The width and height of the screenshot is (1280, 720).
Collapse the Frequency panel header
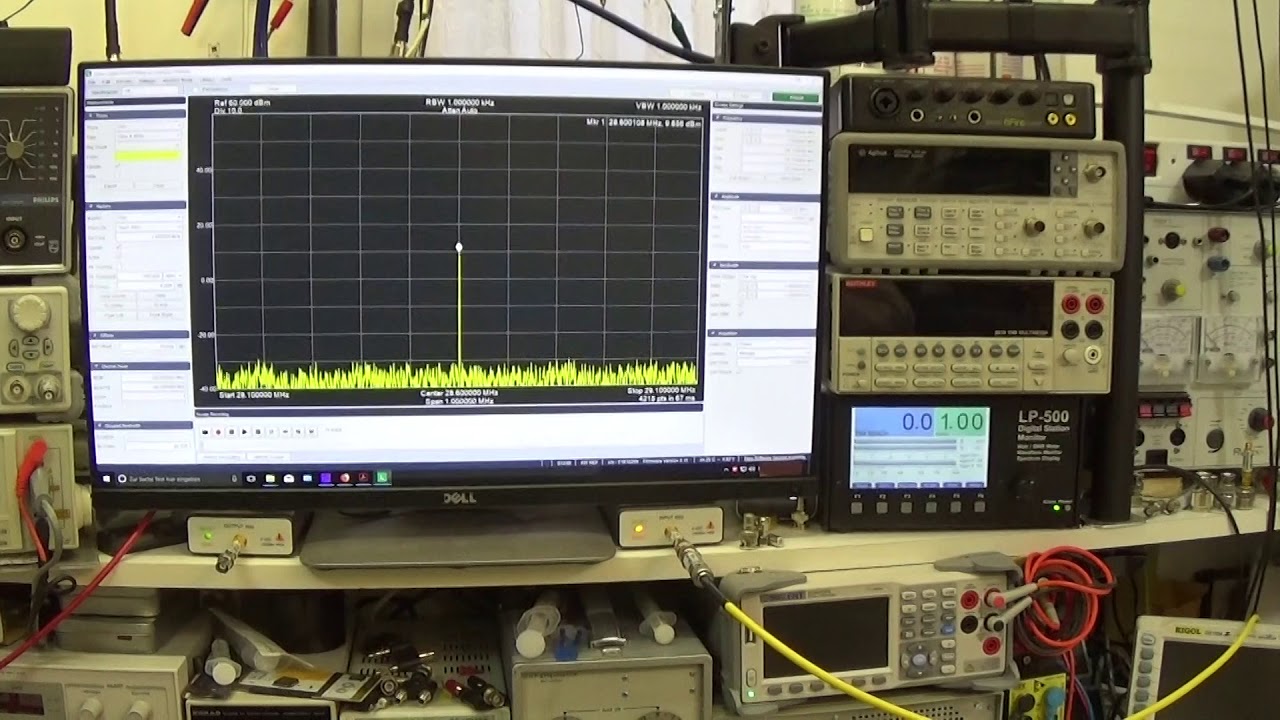(x=766, y=118)
